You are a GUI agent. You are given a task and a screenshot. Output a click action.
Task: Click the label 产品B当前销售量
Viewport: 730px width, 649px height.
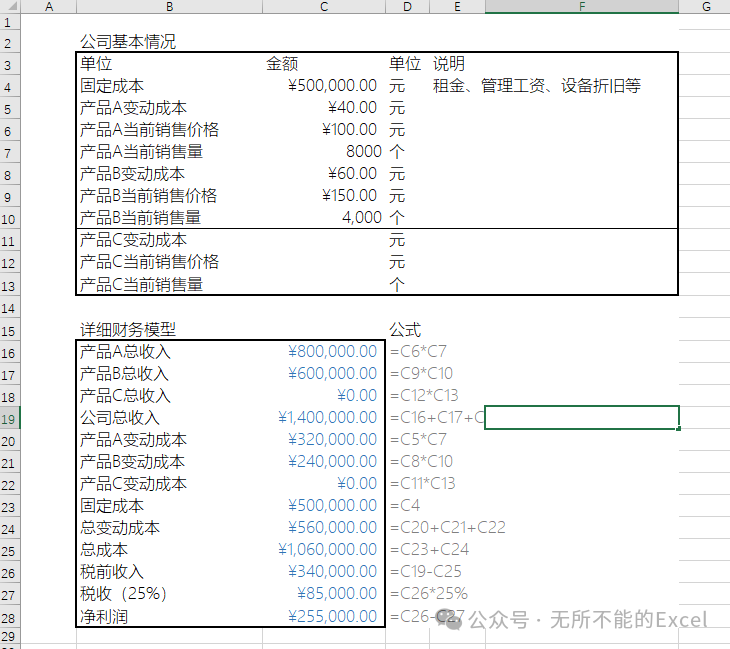click(141, 218)
